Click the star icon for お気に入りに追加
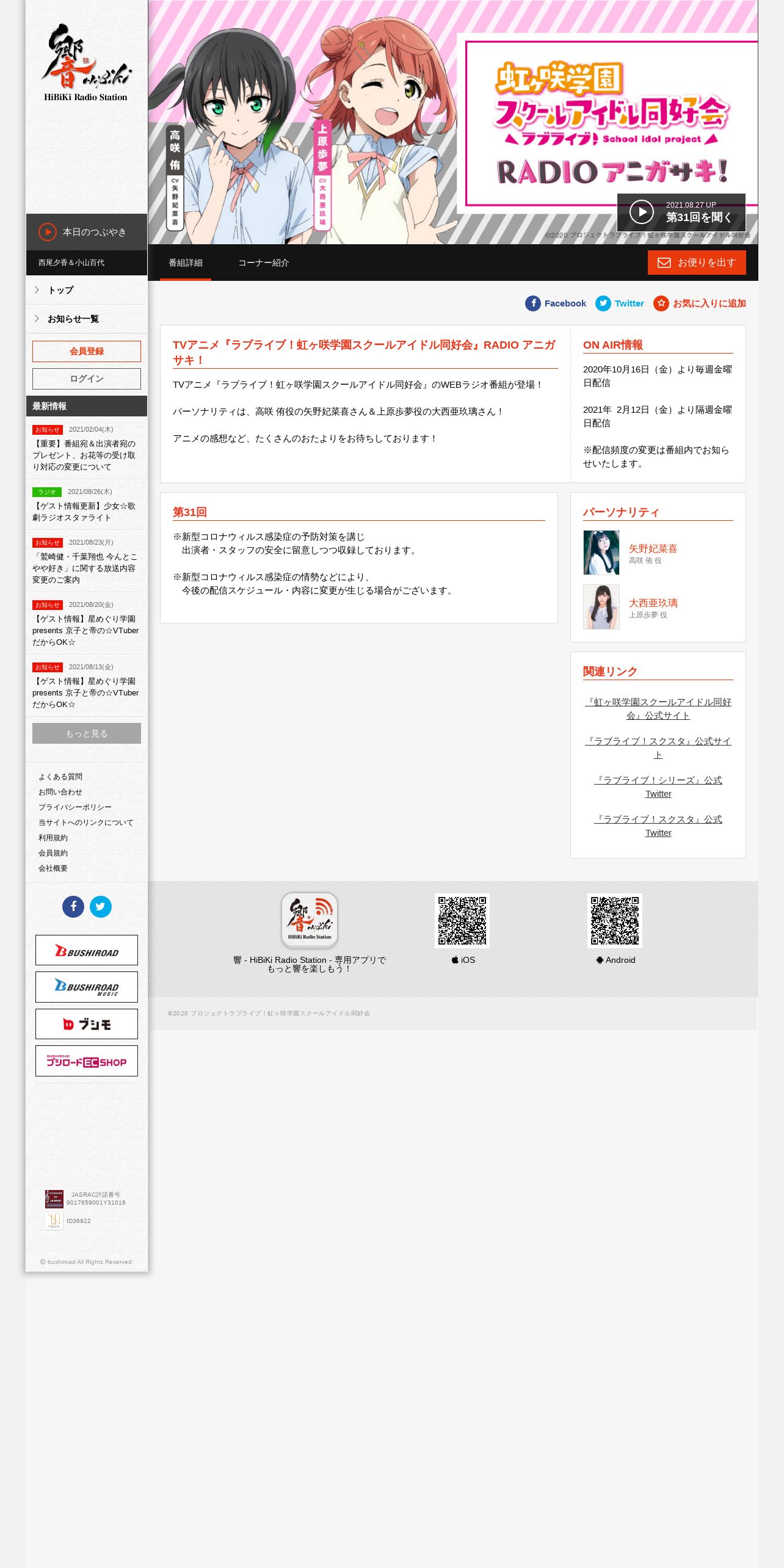The width and height of the screenshot is (784, 1568). pyautogui.click(x=661, y=303)
